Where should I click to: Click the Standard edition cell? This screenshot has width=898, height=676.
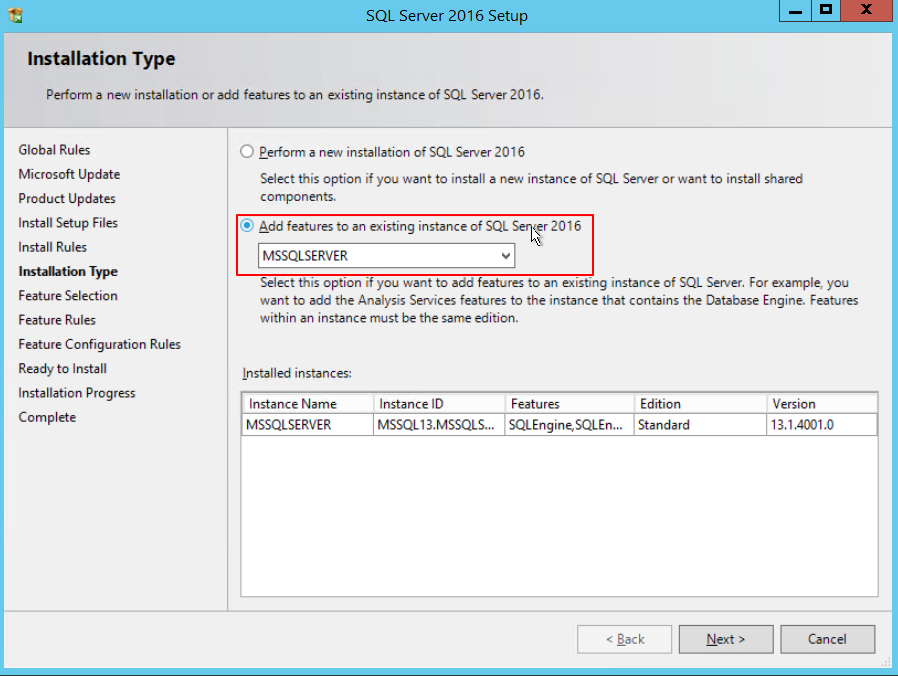tap(700, 425)
